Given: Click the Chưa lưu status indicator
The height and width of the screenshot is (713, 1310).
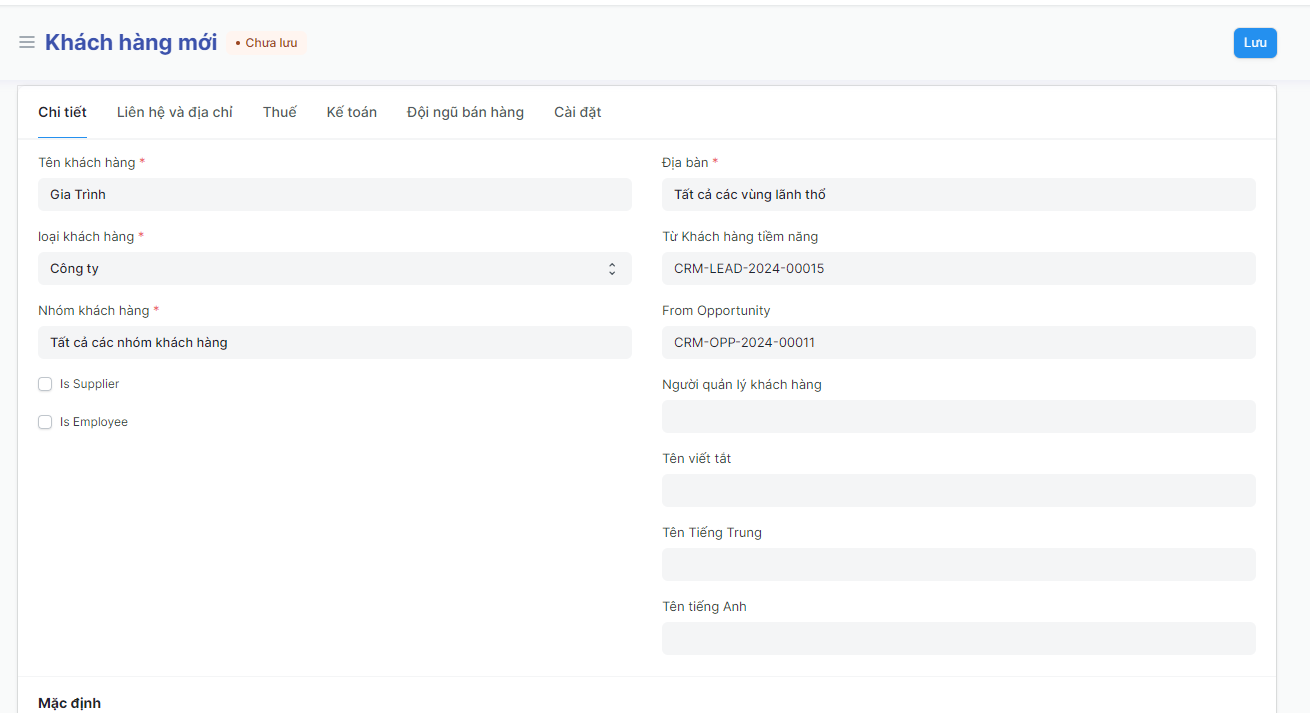Looking at the screenshot, I should [266, 43].
